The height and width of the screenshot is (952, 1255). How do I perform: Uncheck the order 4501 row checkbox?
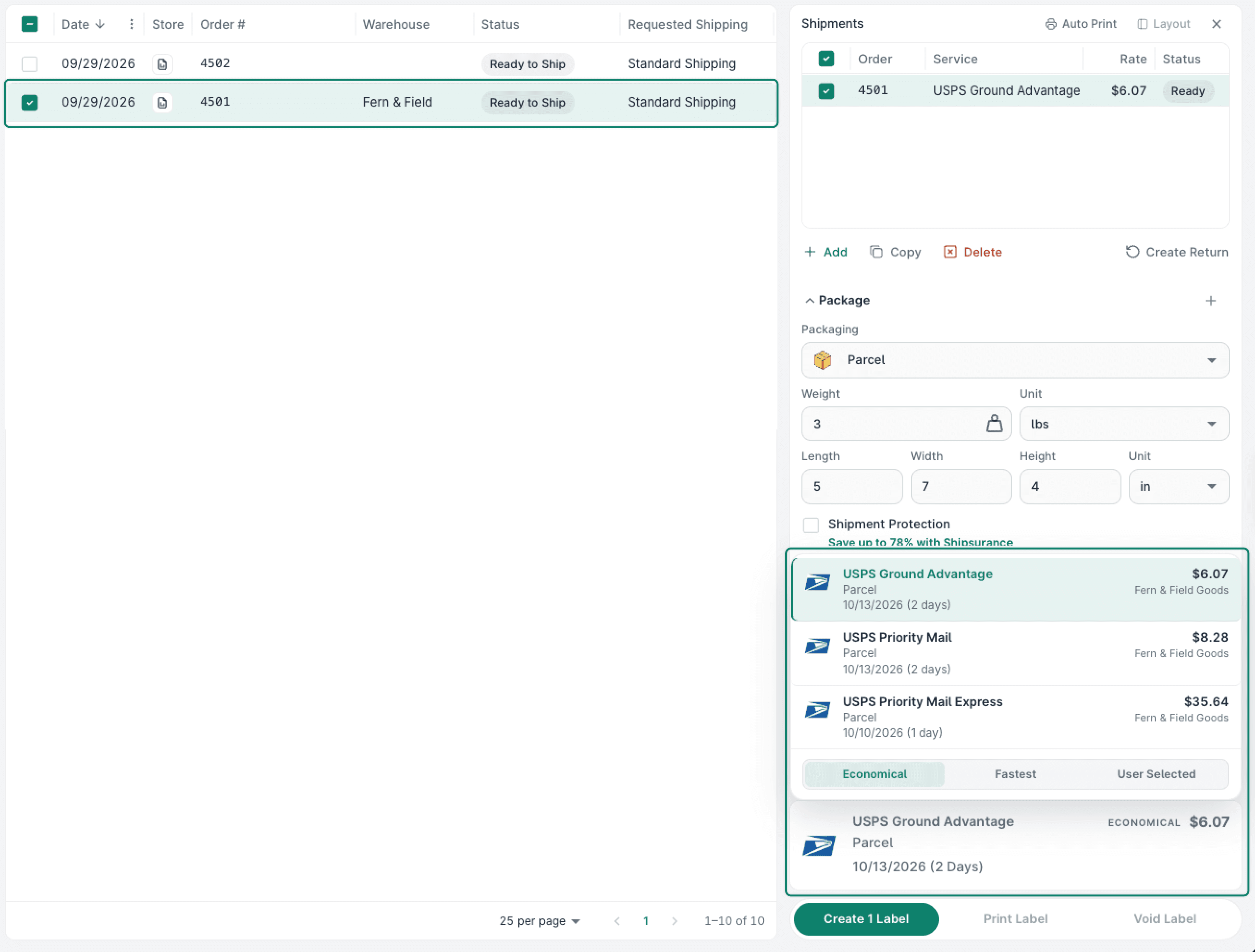pyautogui.click(x=29, y=103)
